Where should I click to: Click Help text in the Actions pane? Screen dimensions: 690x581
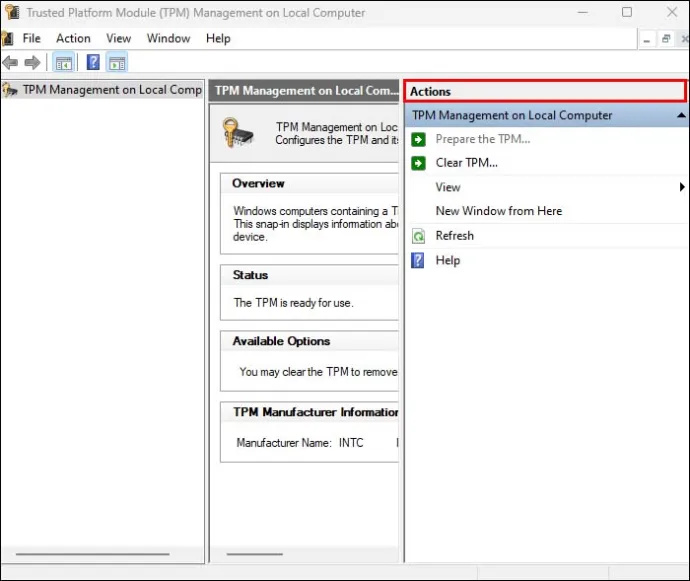[x=448, y=260]
